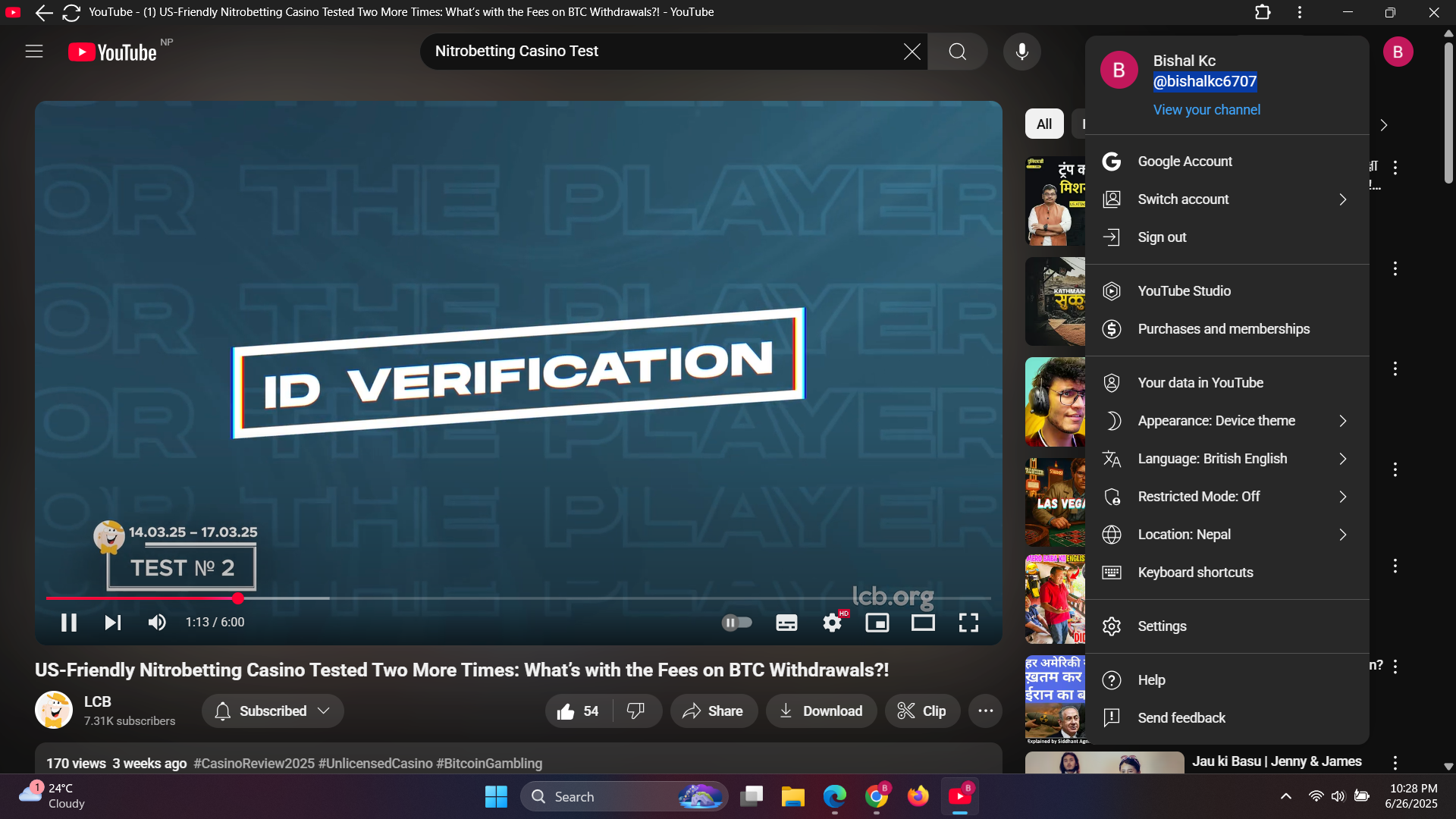
Task: Expand Restricted Mode: Off setting
Action: (1227, 497)
